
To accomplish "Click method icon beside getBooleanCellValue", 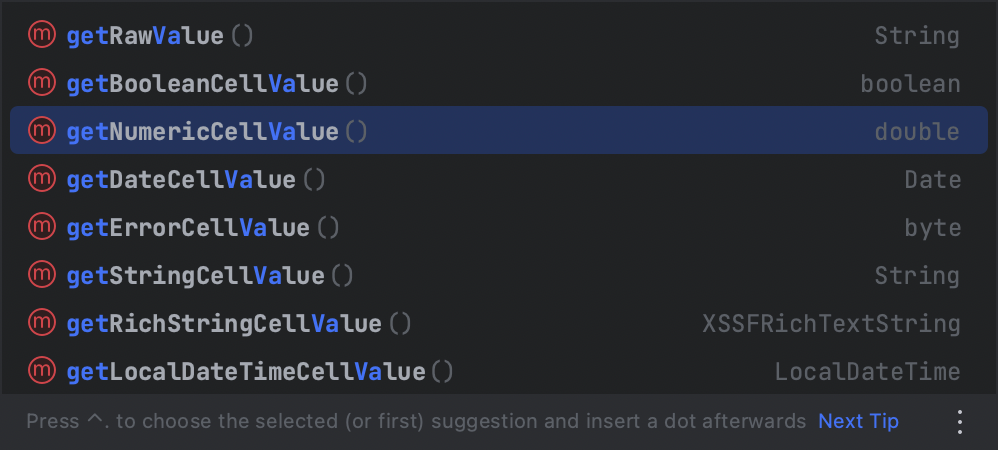I will pos(41,84).
